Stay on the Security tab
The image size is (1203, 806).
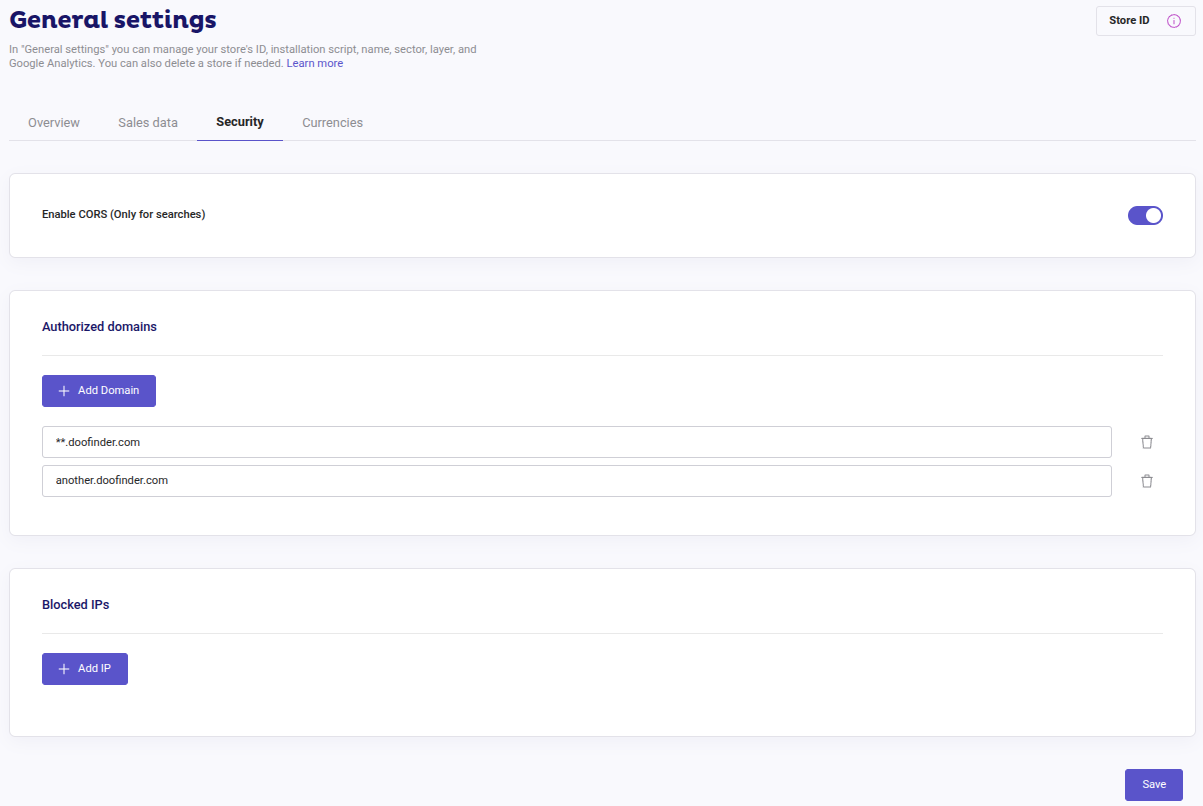[239, 122]
